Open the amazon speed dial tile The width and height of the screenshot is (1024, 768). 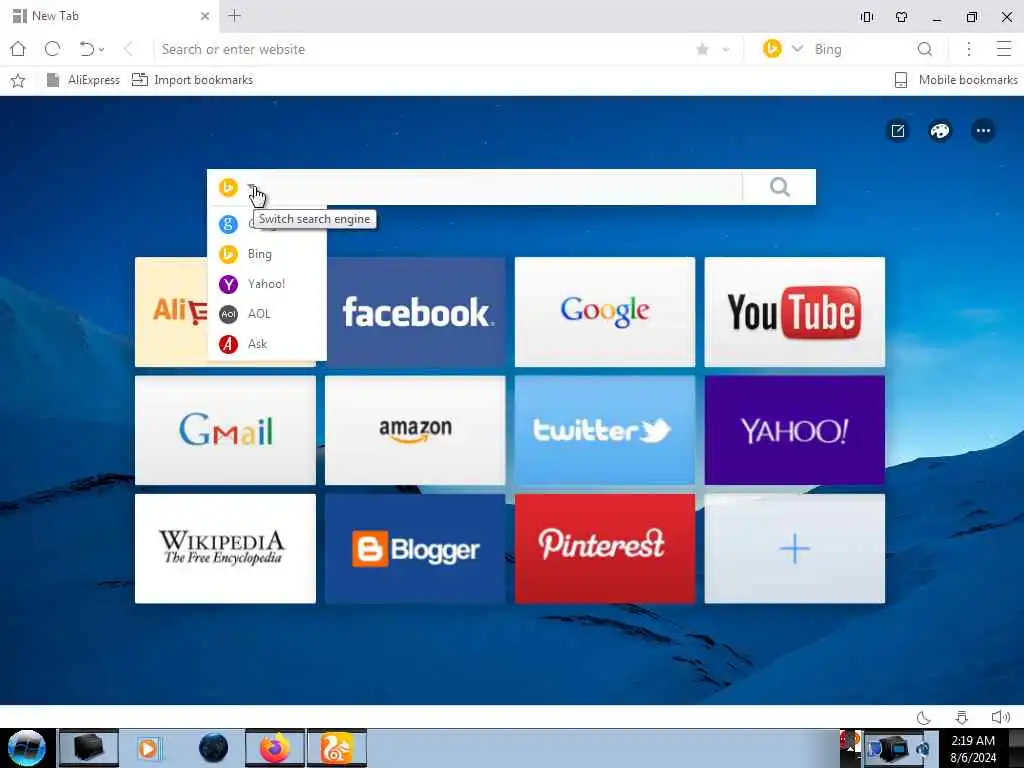(x=415, y=430)
